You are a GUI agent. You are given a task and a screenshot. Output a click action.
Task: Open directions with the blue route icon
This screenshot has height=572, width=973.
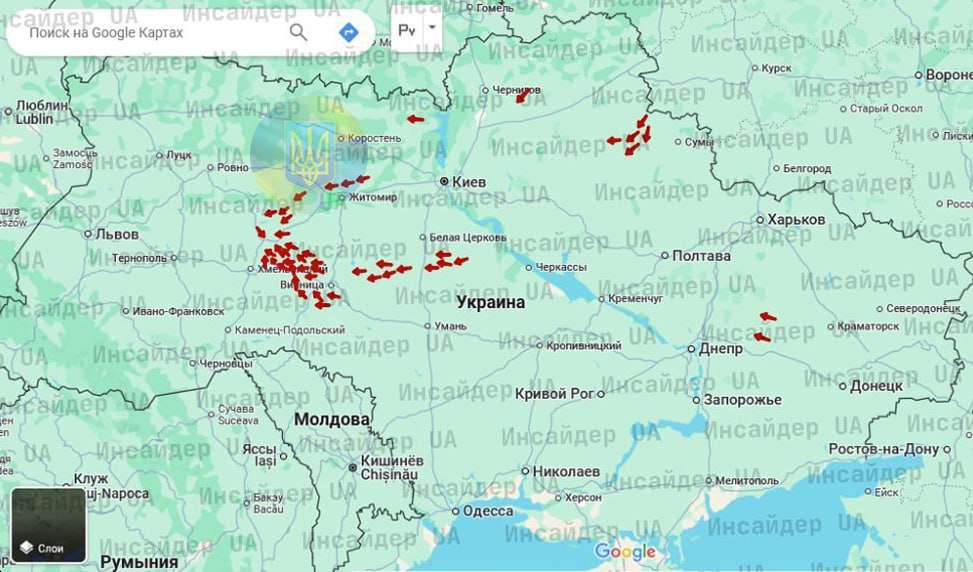tap(349, 32)
